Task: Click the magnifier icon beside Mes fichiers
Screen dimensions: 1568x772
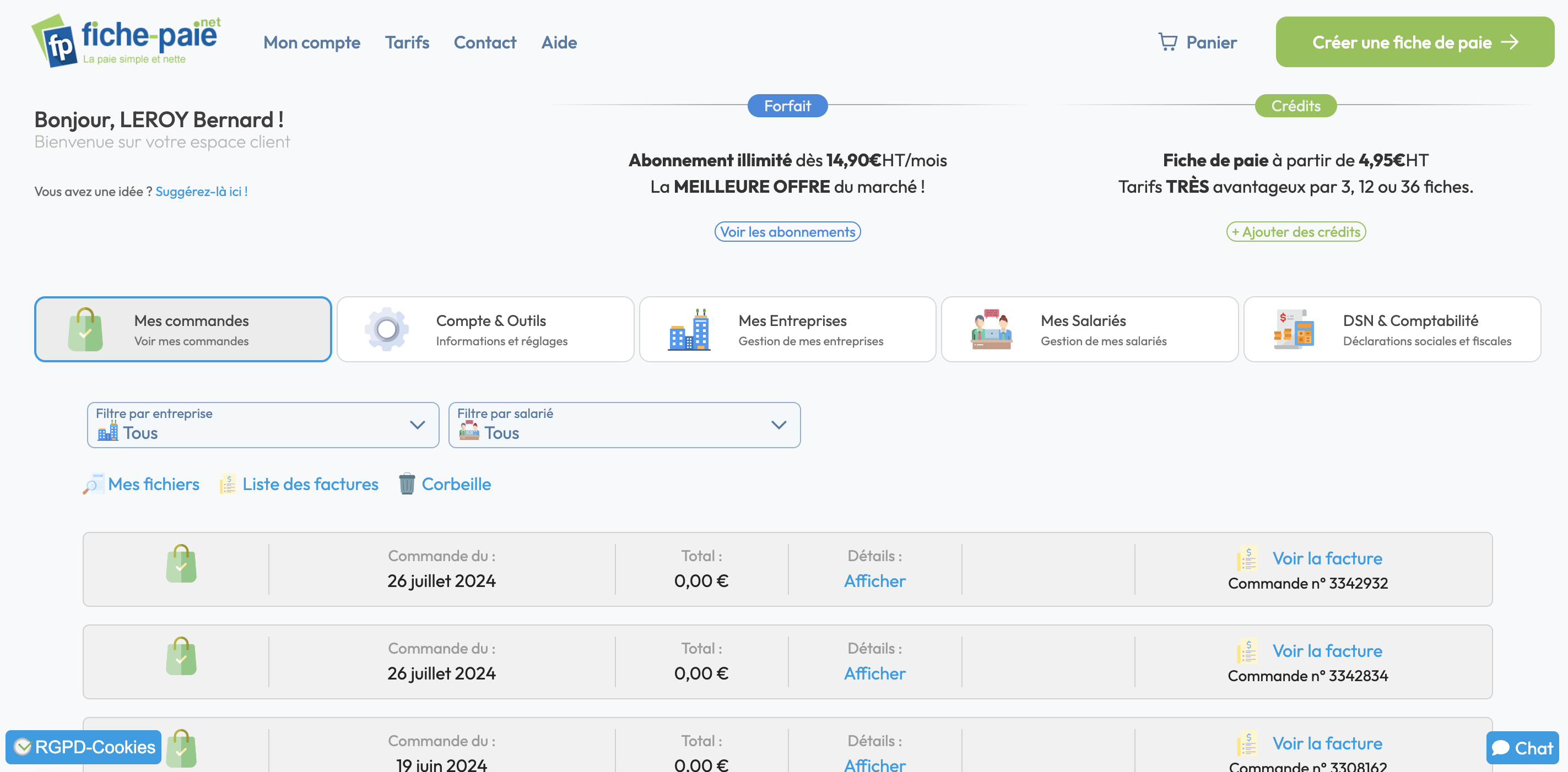Action: tap(93, 484)
